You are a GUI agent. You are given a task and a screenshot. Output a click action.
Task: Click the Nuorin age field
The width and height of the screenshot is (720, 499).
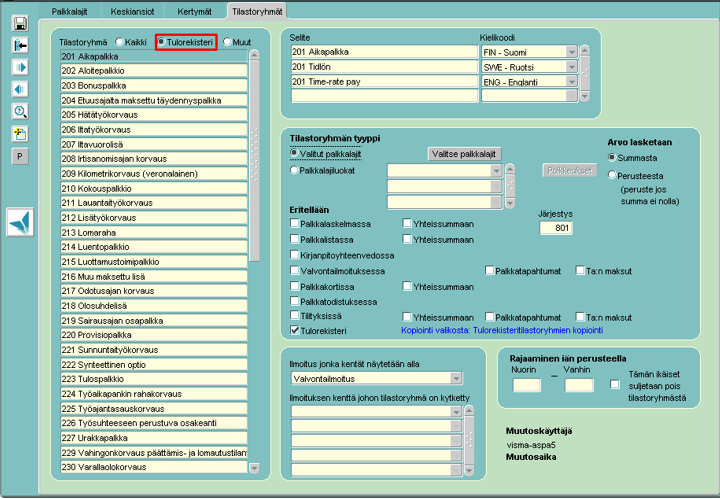[526, 385]
